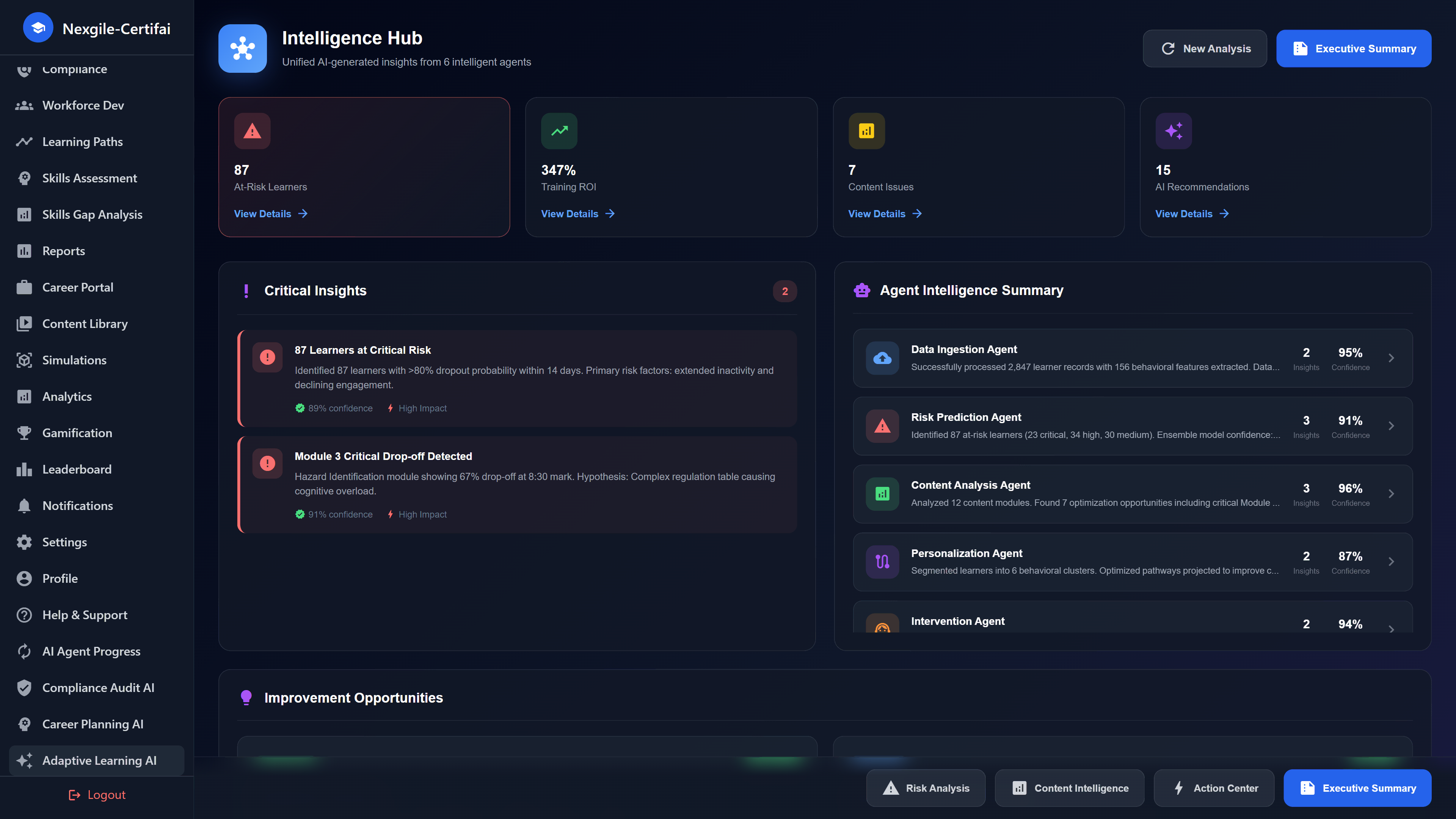Open Skills Gap Analysis from the sidebar

click(x=24, y=214)
